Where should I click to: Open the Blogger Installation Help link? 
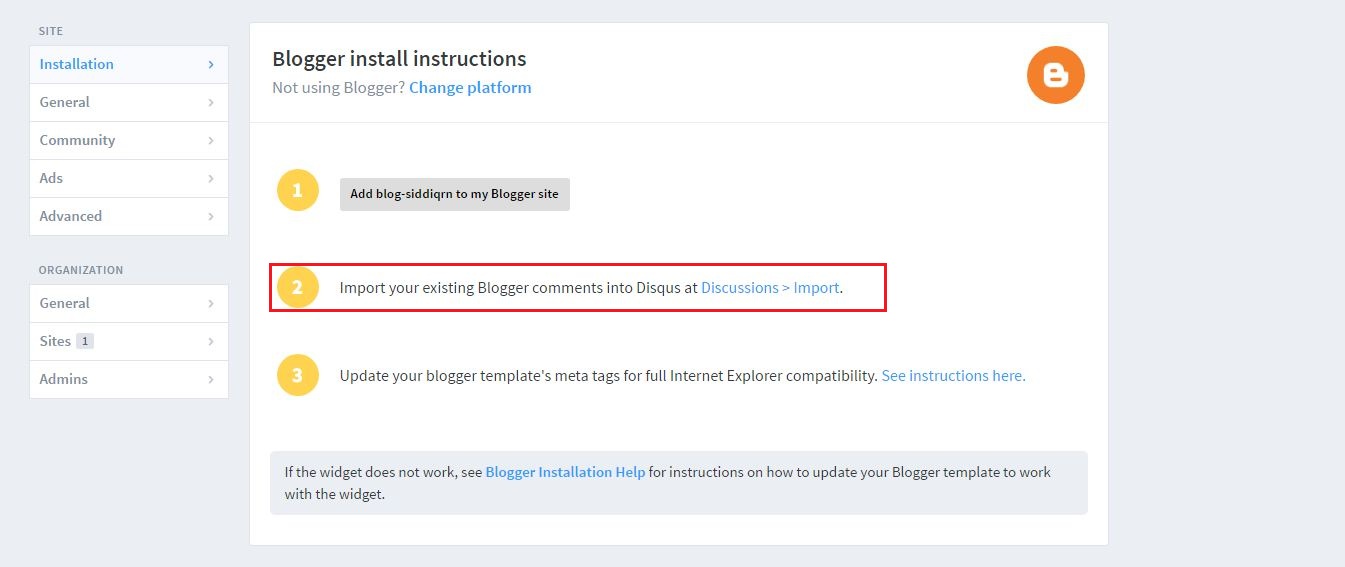565,472
